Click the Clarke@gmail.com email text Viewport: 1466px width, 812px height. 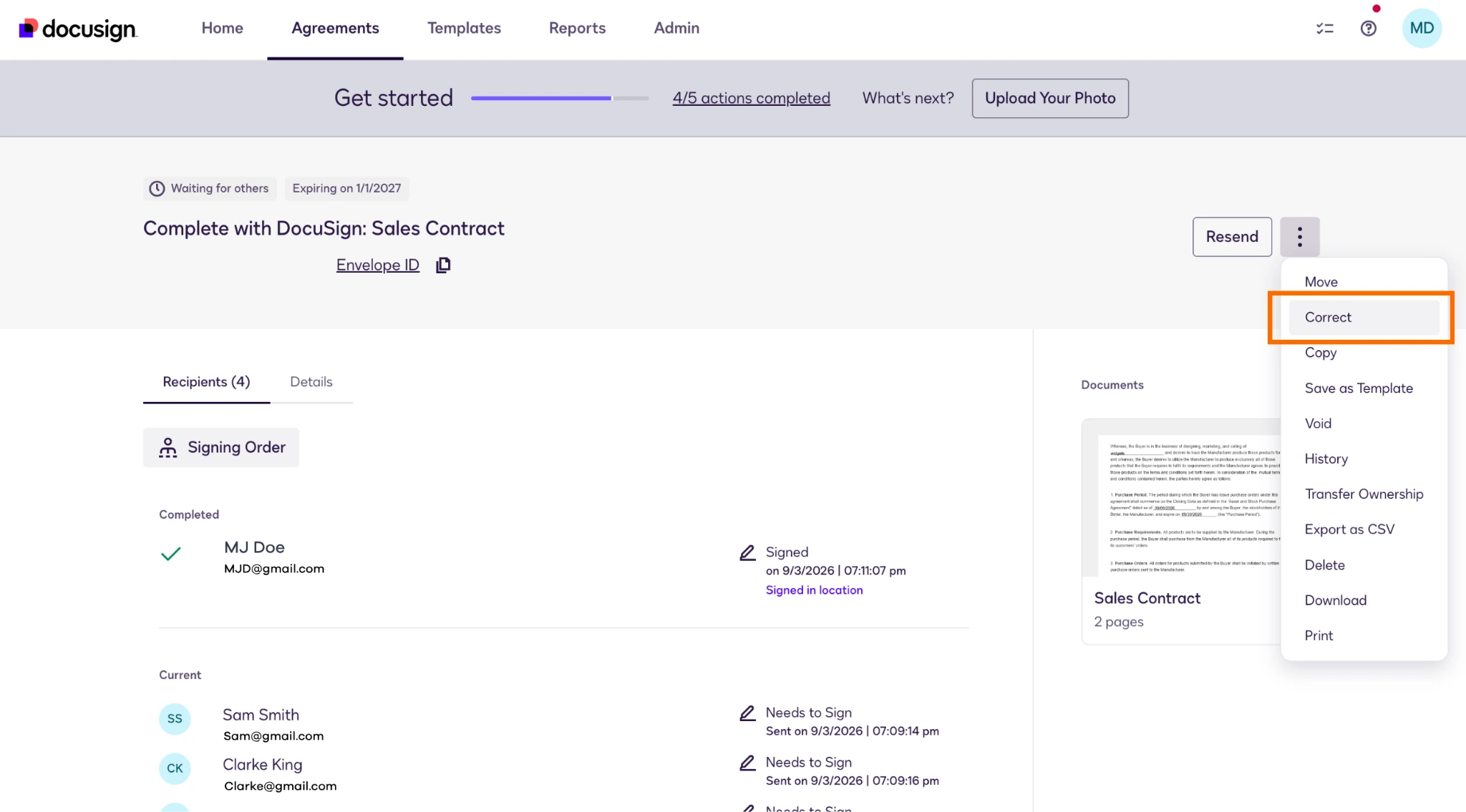(x=280, y=786)
